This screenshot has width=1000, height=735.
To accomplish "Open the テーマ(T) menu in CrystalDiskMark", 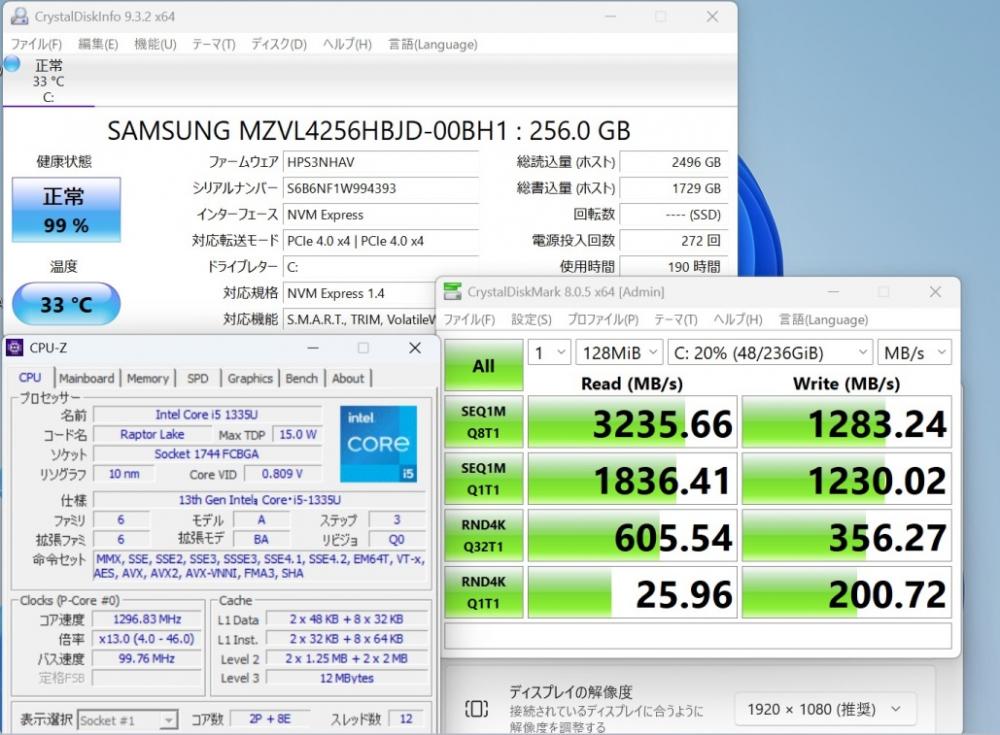I will 675,320.
